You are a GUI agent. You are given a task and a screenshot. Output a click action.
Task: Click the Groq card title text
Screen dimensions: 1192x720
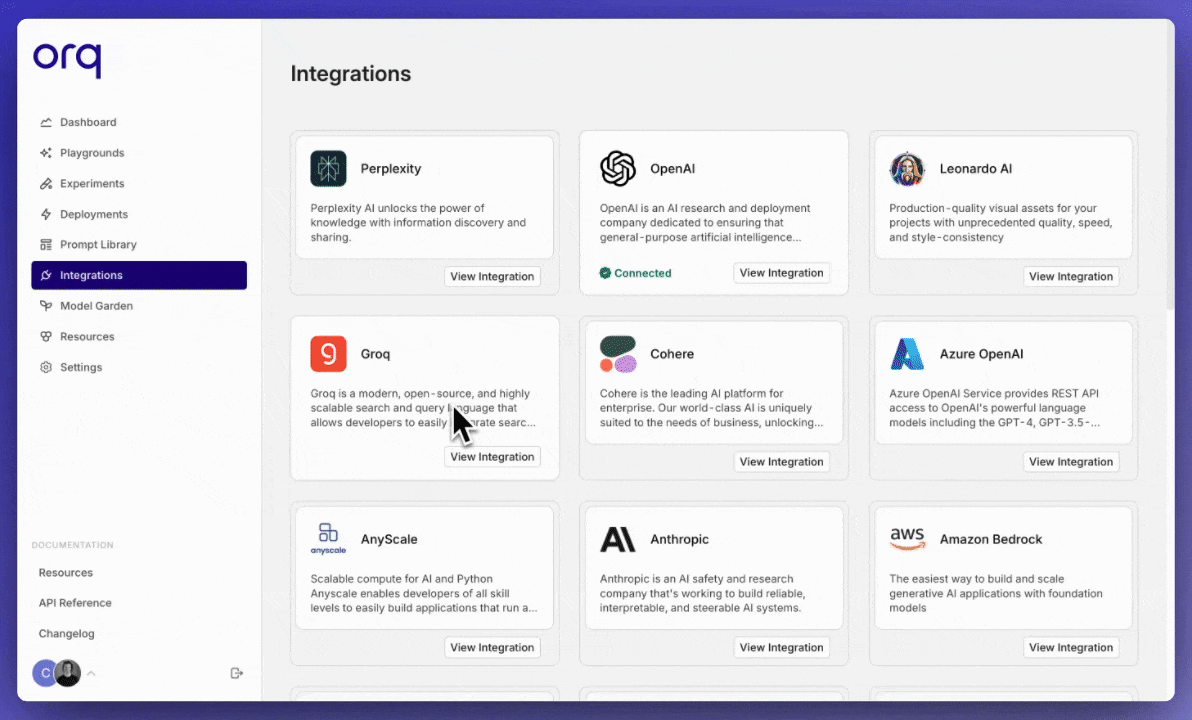[375, 354]
